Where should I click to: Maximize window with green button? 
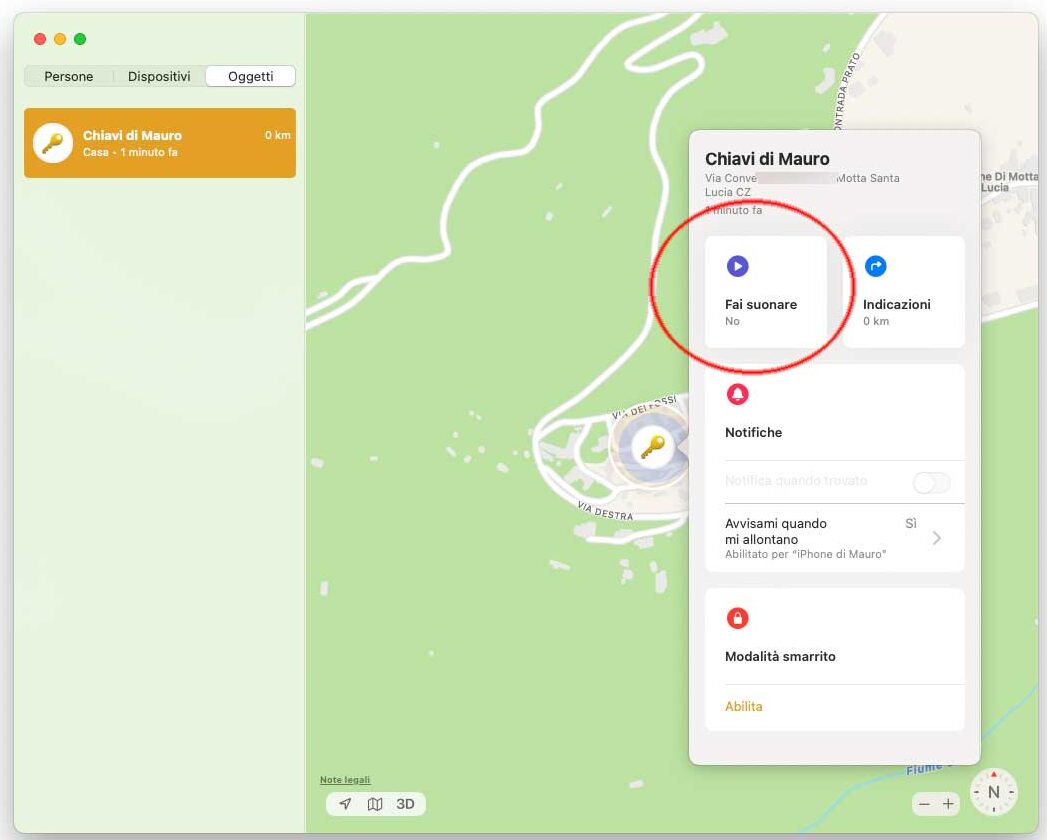point(80,39)
